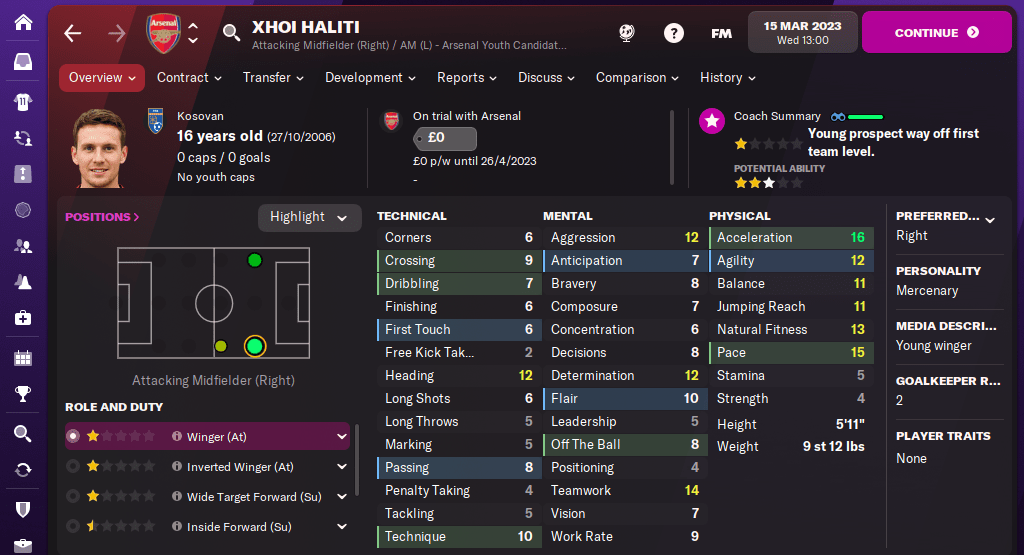Expand the Preferred foot section chevron
1024x555 pixels.
pos(990,219)
